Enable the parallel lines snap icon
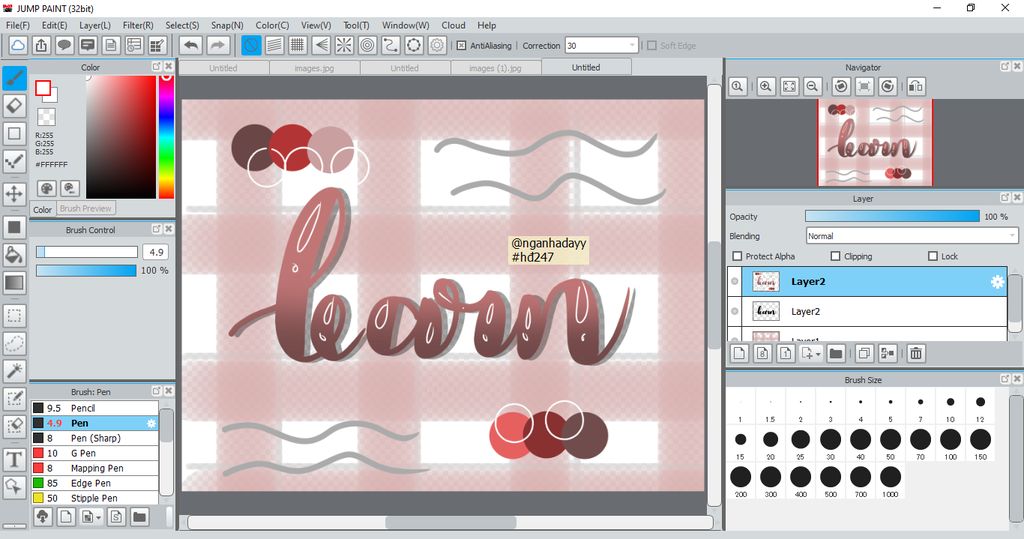Viewport: 1024px width, 539px height. pyautogui.click(x=274, y=45)
